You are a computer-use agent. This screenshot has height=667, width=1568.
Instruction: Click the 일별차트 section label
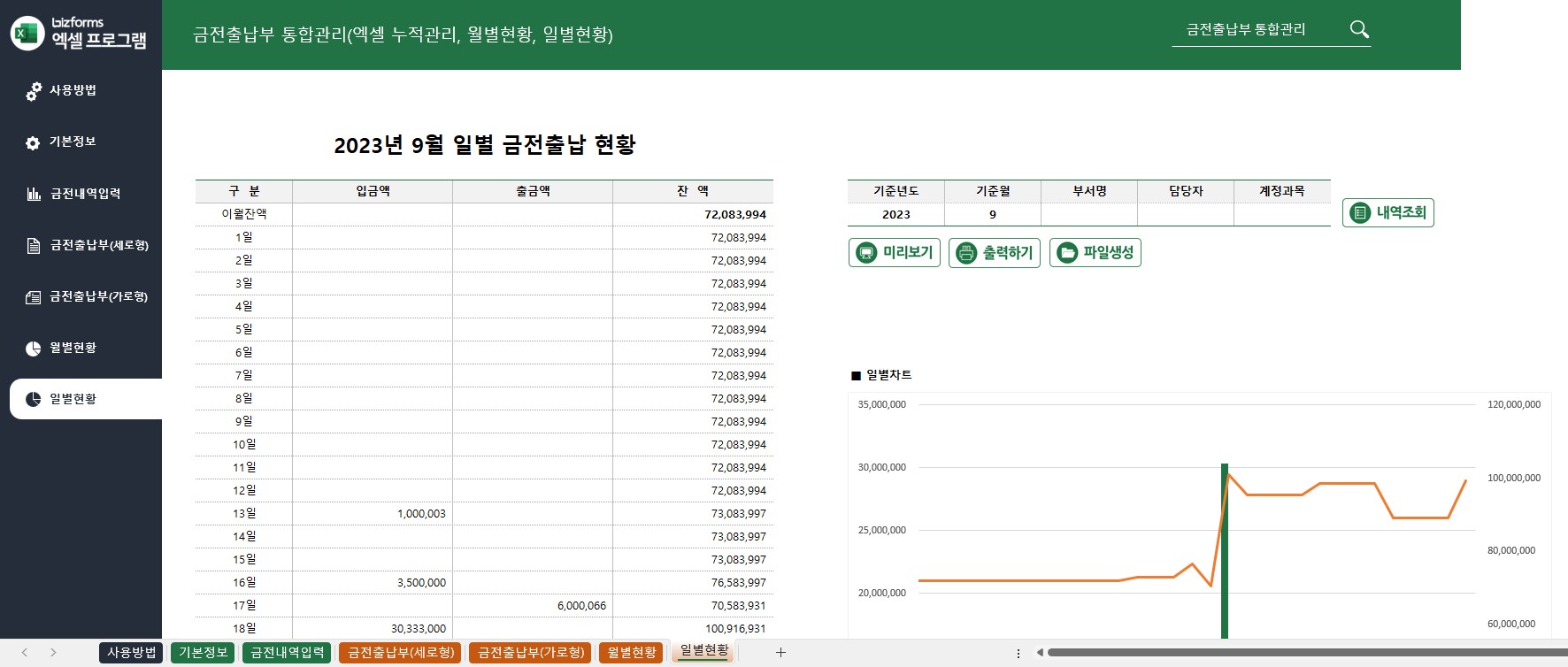point(881,375)
